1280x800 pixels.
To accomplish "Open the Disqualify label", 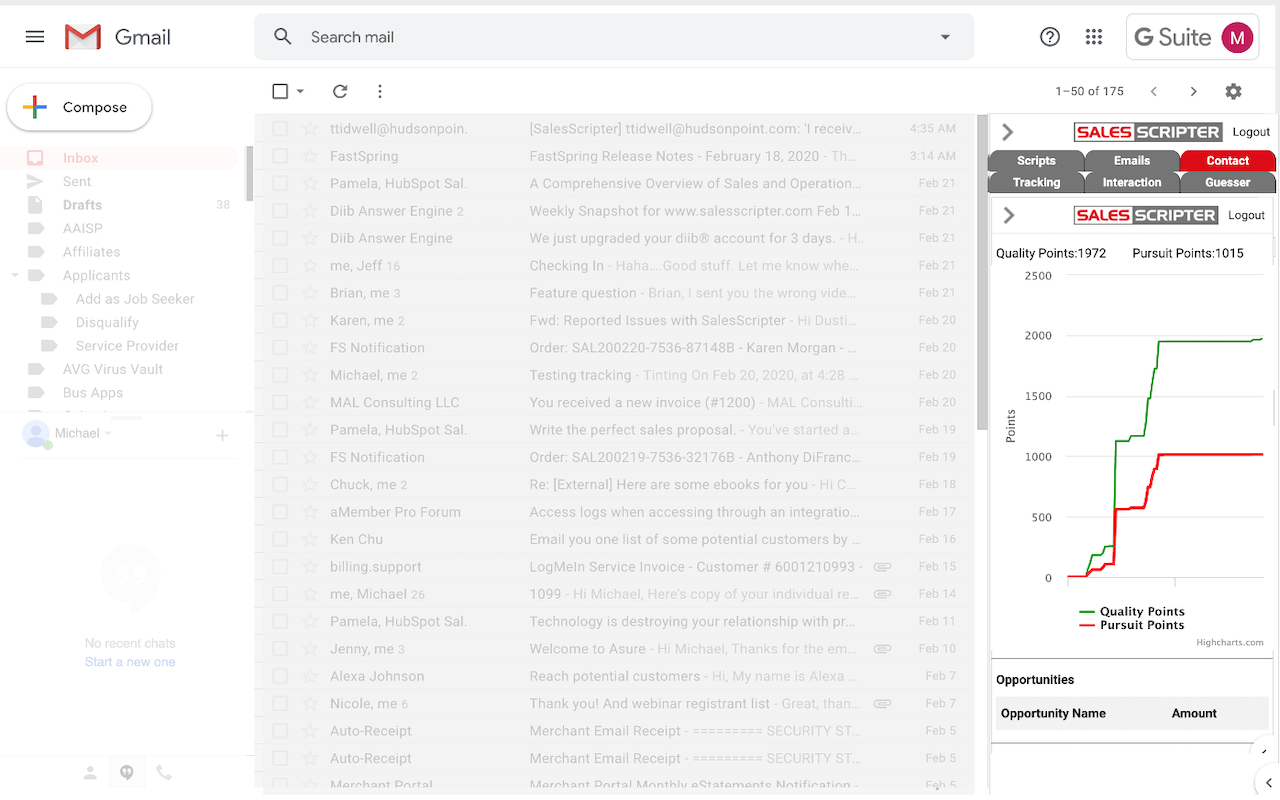I will 107,322.
